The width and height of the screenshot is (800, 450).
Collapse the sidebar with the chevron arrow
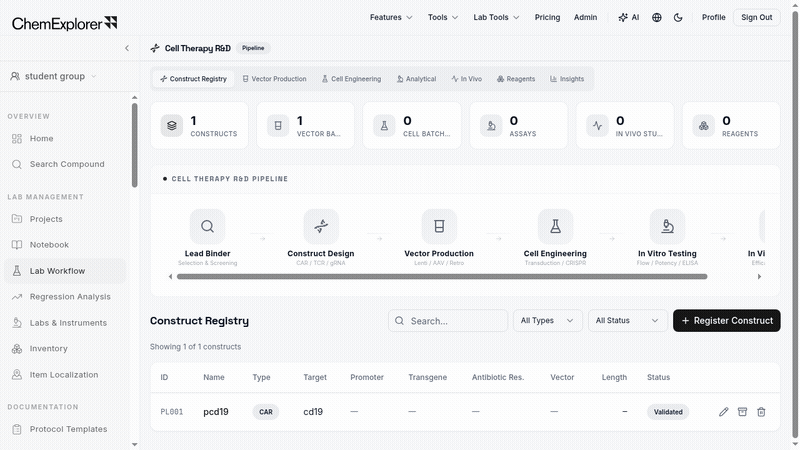pos(127,48)
